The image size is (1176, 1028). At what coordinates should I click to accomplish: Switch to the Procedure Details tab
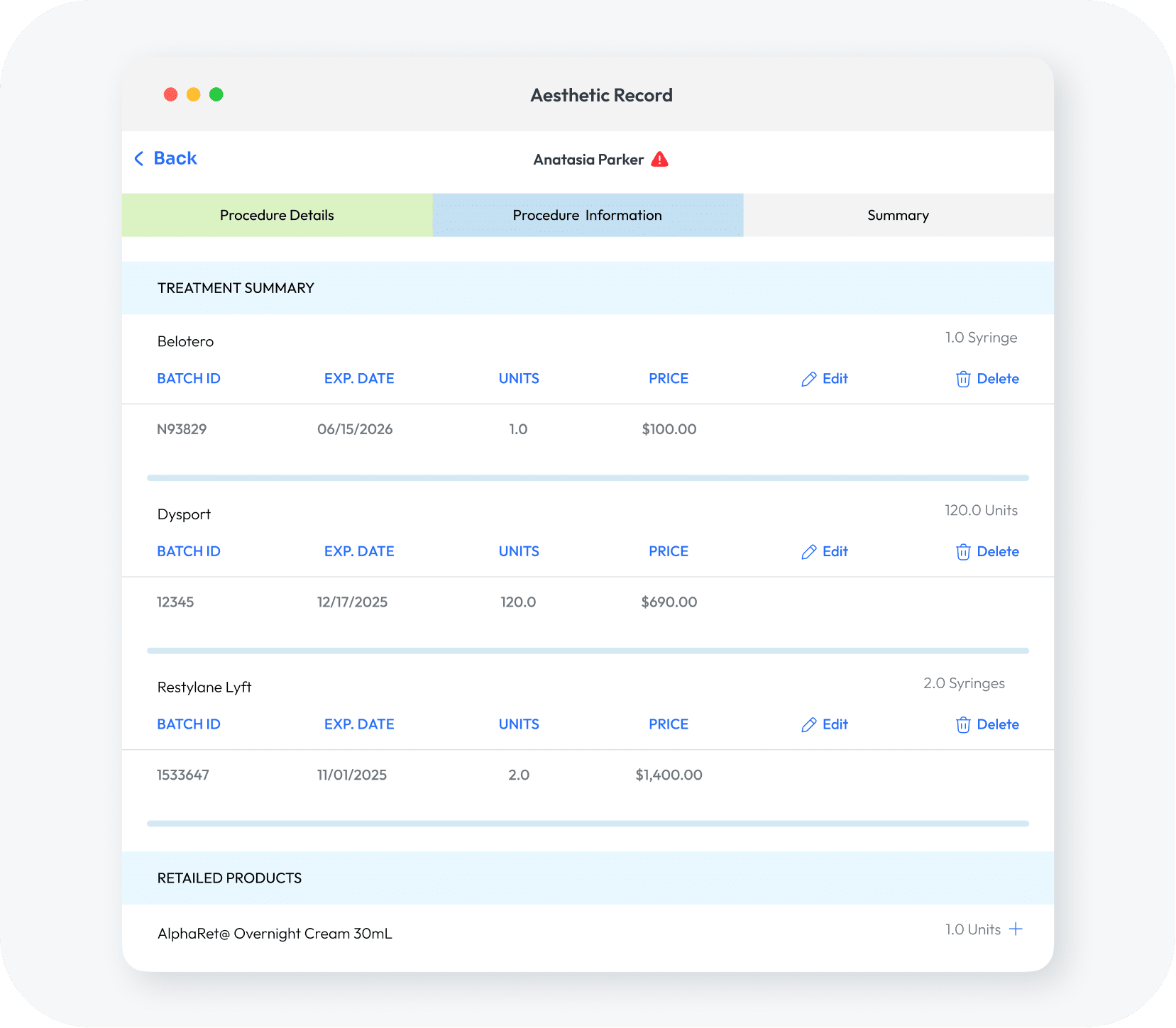[x=277, y=215]
